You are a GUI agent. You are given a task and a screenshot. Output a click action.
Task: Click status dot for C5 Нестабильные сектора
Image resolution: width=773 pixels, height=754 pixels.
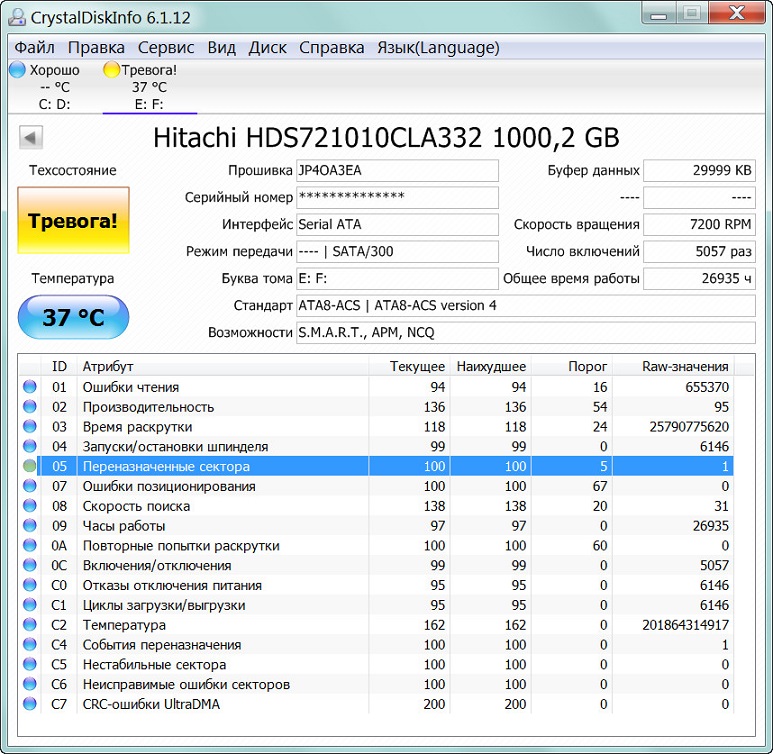(30, 664)
